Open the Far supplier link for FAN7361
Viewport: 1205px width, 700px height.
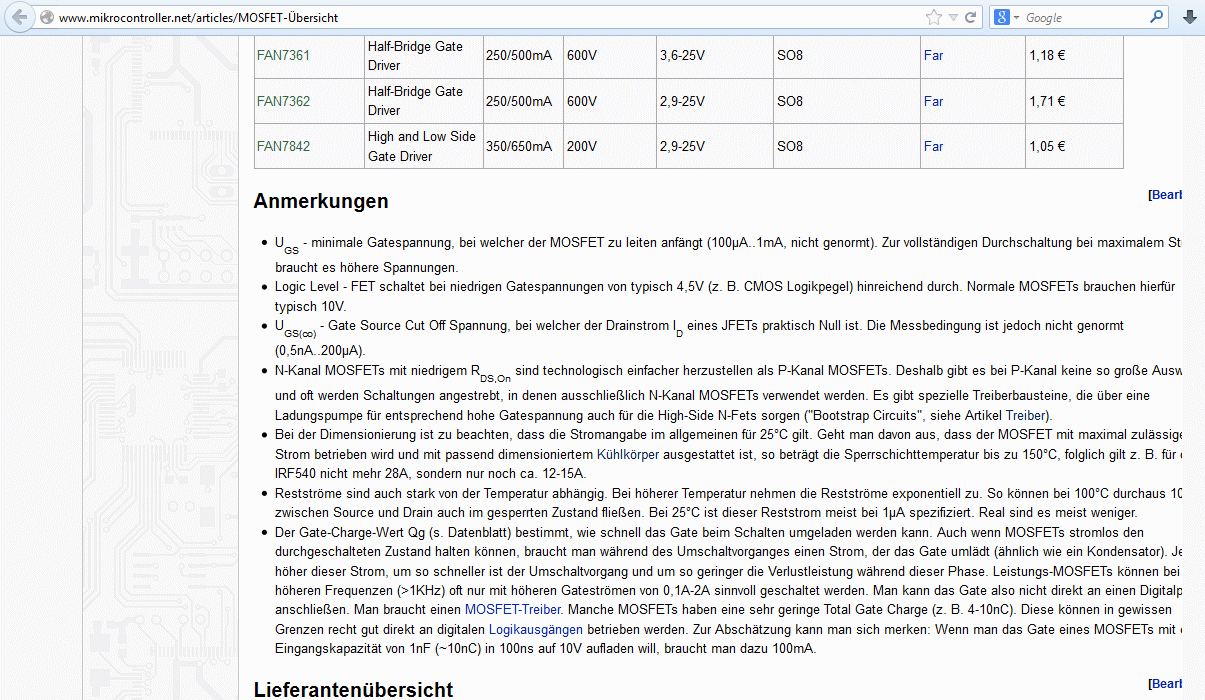(933, 56)
